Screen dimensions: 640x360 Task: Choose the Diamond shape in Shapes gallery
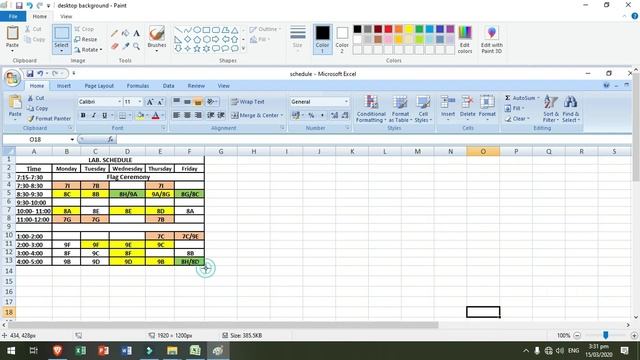tap(187, 40)
